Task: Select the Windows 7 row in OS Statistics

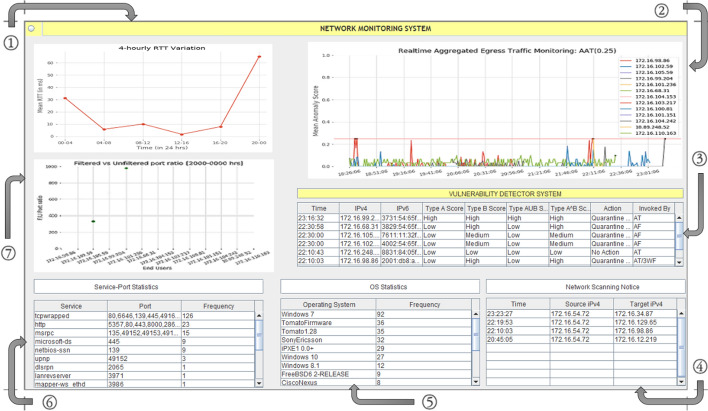Action: (376, 314)
